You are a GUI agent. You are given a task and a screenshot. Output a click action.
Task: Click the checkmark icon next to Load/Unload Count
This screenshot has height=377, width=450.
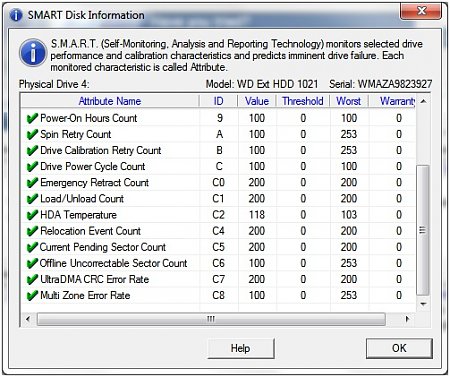pos(32,199)
